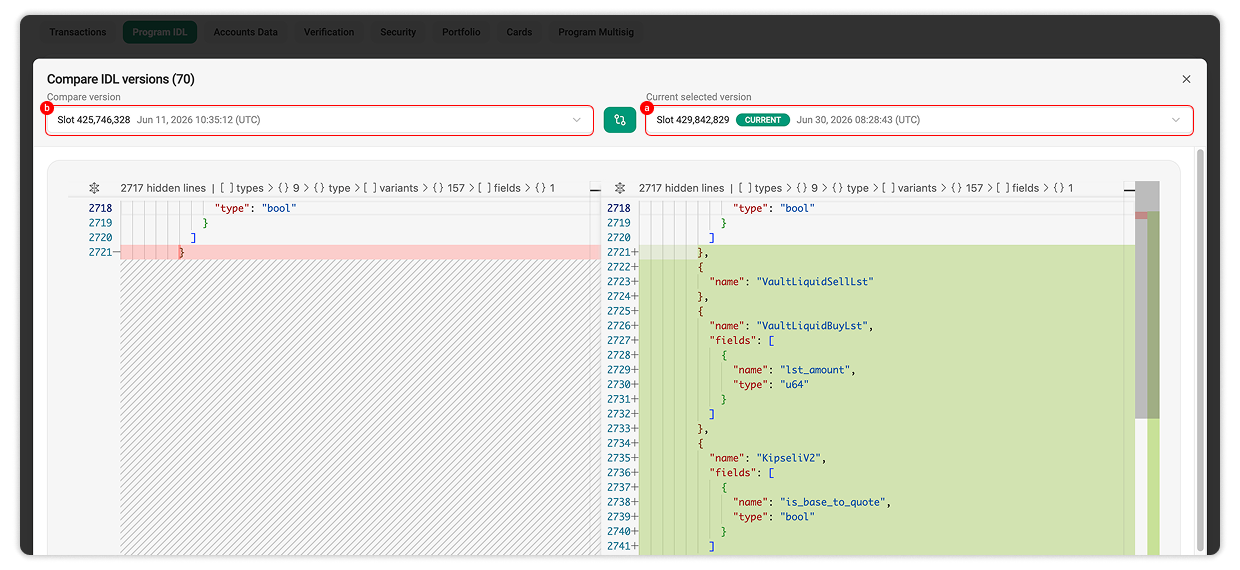This screenshot has height=570, width=1240.
Task: Close the Compare IDL versions dialog
Action: 1186,79
